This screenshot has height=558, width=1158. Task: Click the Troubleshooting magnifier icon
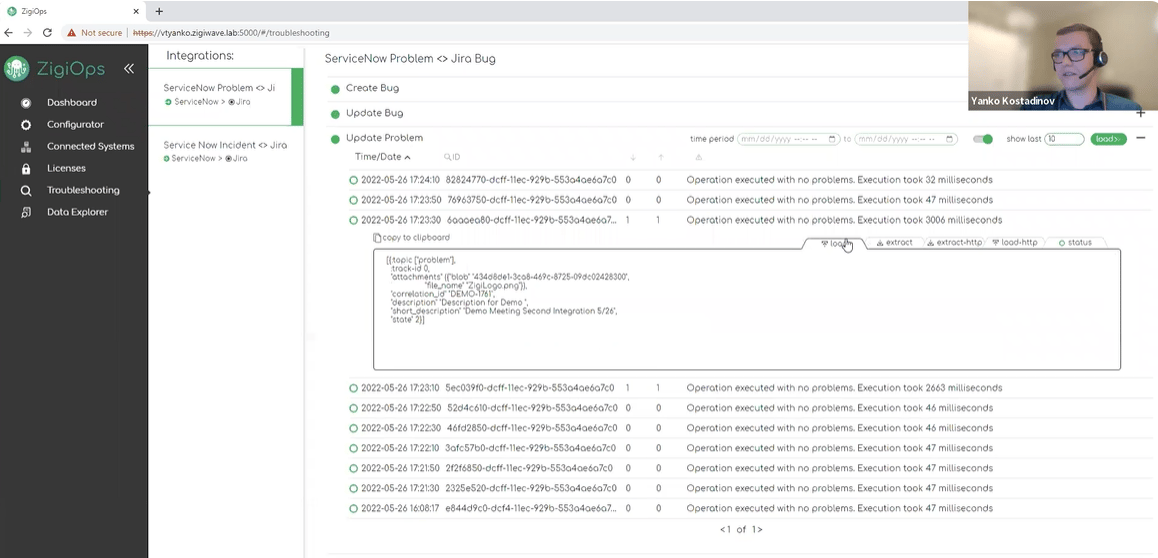click(x=26, y=190)
